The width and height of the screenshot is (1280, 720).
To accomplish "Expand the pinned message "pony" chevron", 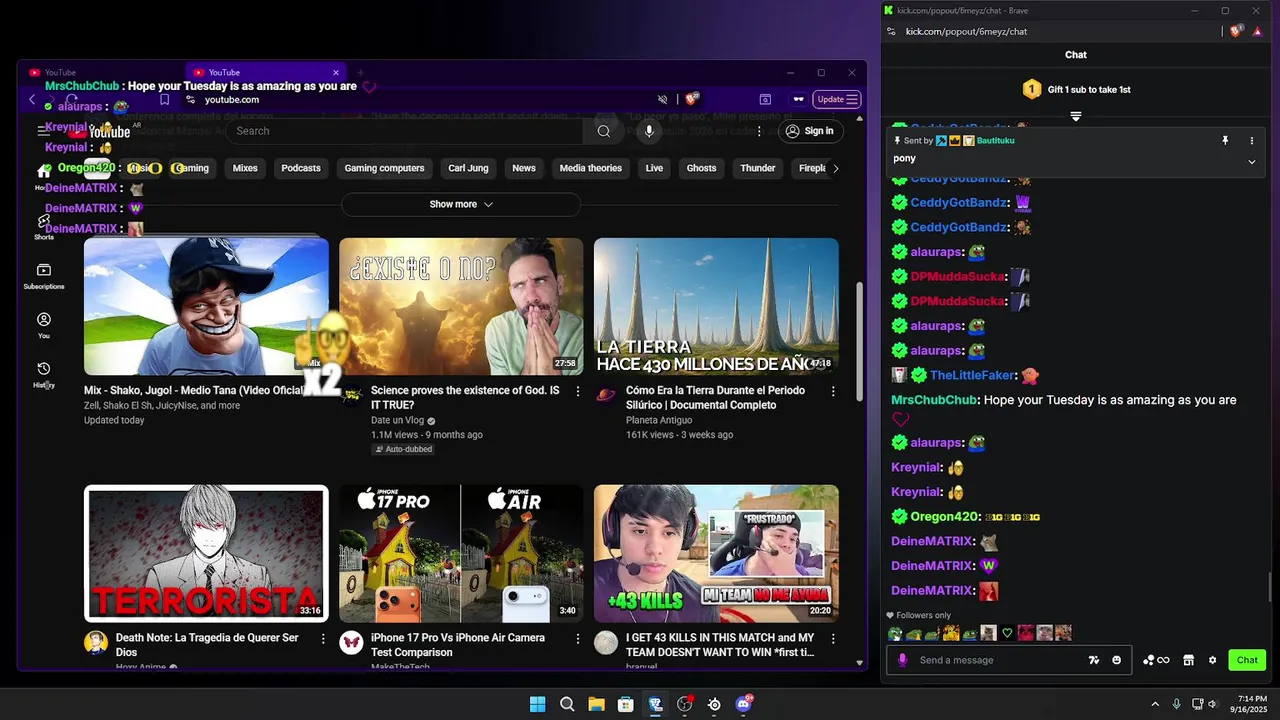I will [1251, 161].
